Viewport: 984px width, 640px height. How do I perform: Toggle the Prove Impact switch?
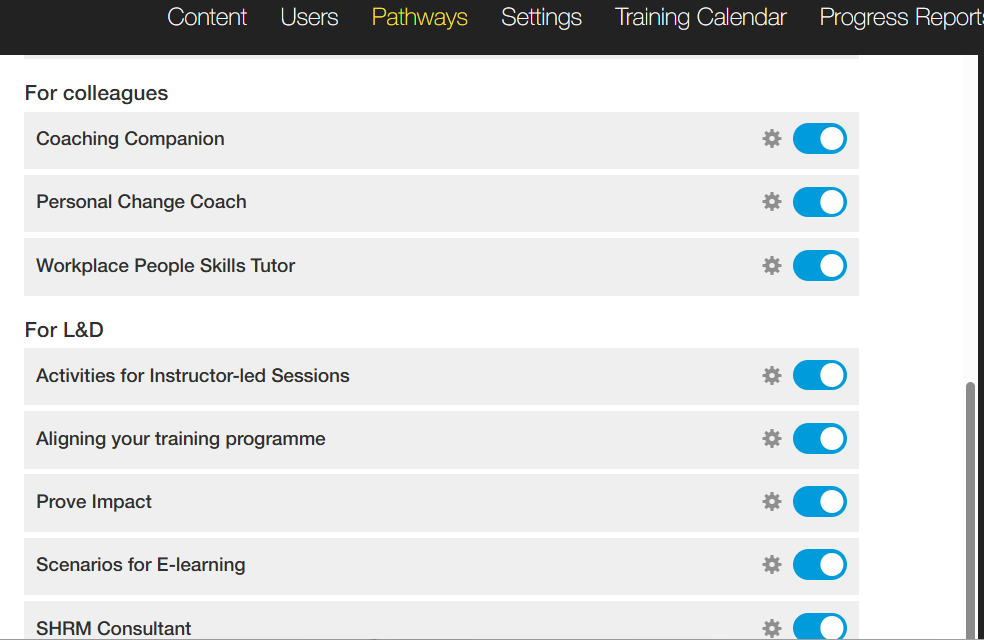[x=820, y=502]
